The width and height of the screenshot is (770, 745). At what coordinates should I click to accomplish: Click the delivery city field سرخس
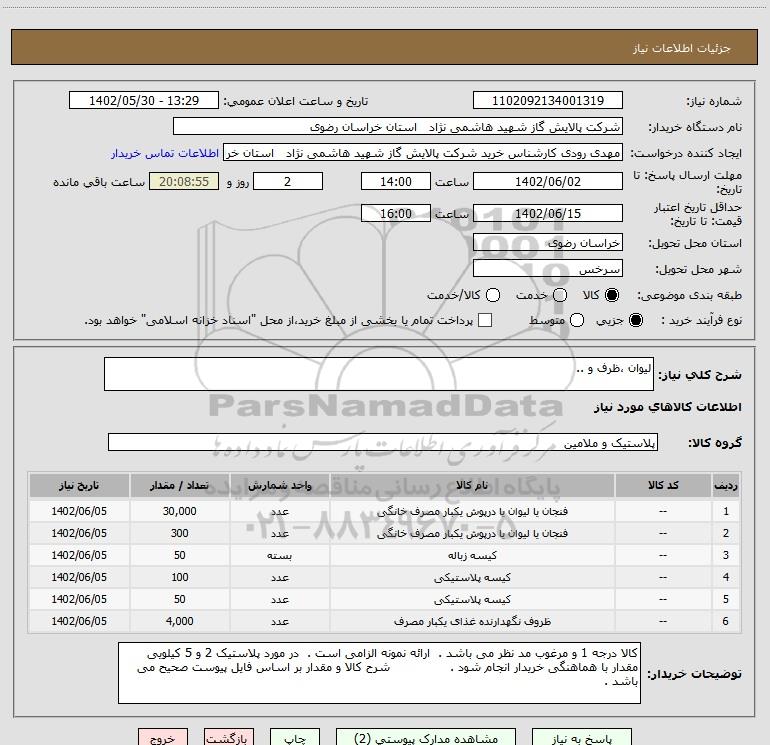548,268
